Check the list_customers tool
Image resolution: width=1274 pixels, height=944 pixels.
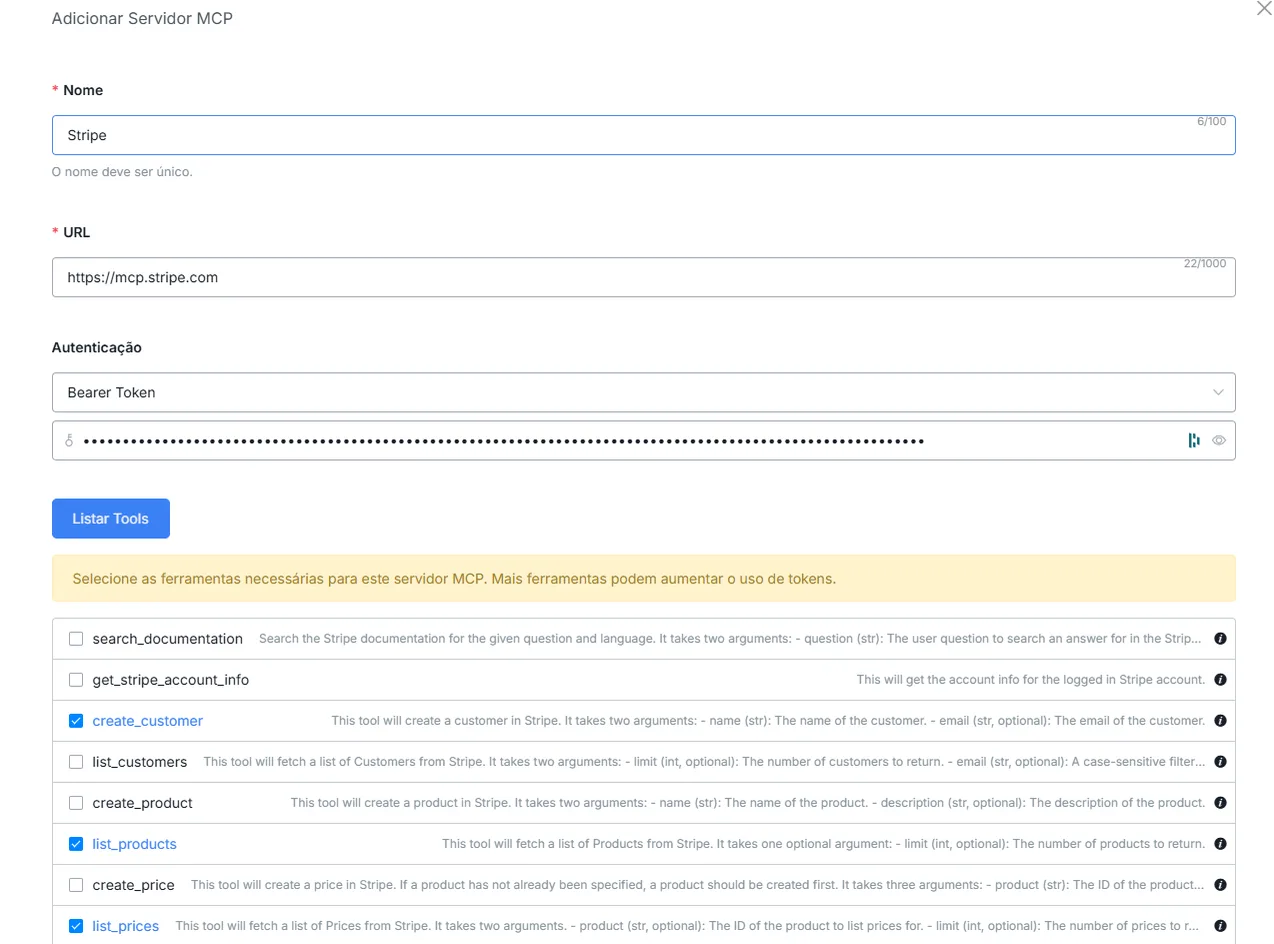pyautogui.click(x=76, y=762)
